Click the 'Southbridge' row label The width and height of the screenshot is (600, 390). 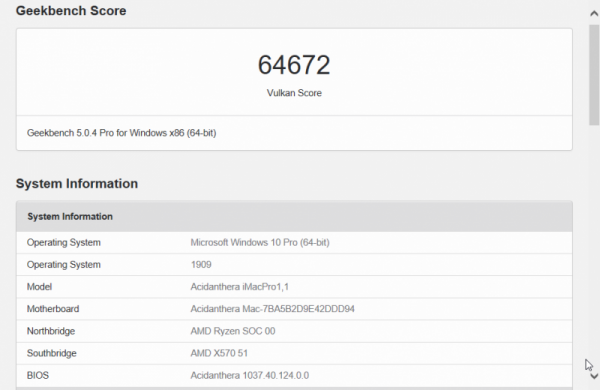[x=51, y=353]
